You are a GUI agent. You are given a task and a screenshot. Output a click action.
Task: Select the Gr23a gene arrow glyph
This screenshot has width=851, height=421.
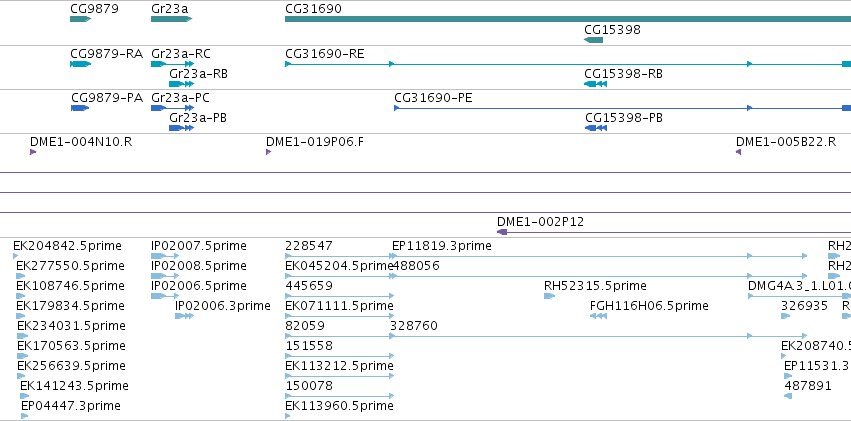[169, 19]
